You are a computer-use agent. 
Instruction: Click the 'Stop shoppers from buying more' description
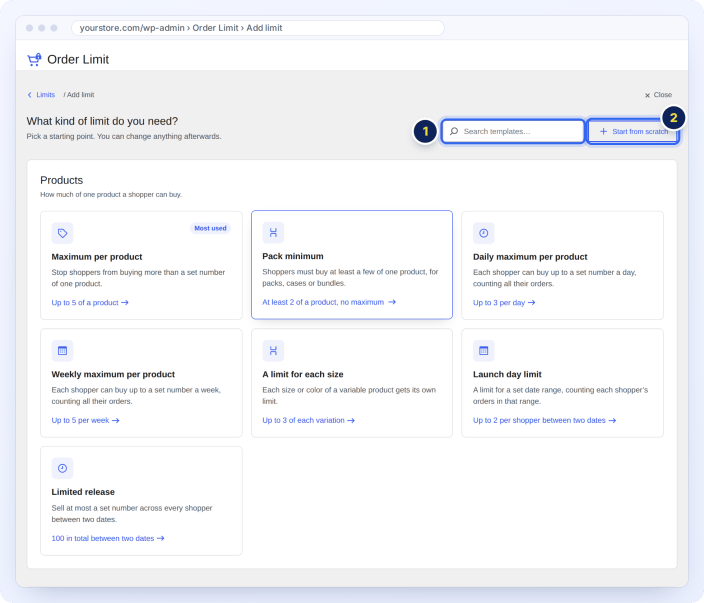click(x=138, y=278)
